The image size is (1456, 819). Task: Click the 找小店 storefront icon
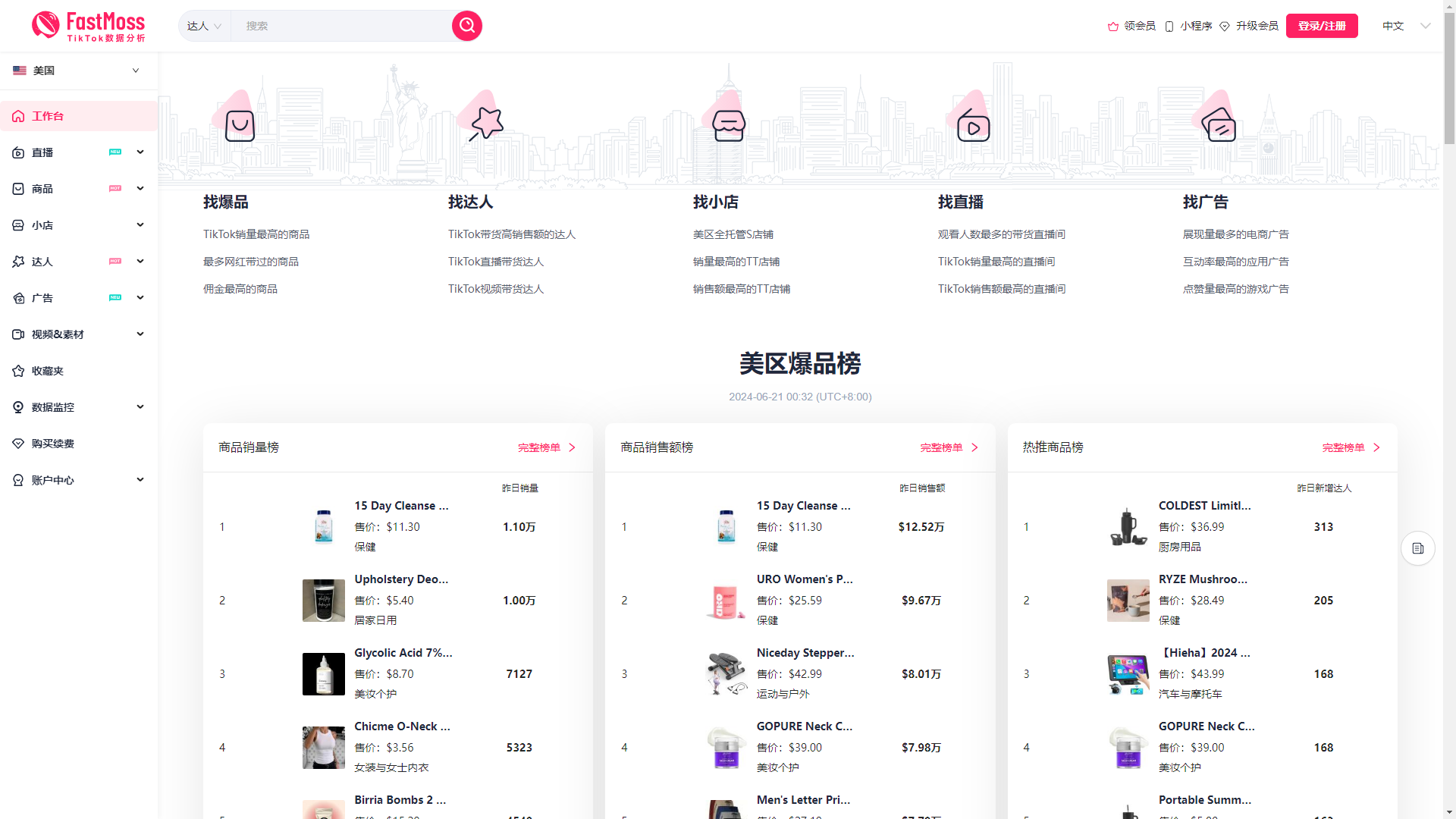[x=729, y=125]
